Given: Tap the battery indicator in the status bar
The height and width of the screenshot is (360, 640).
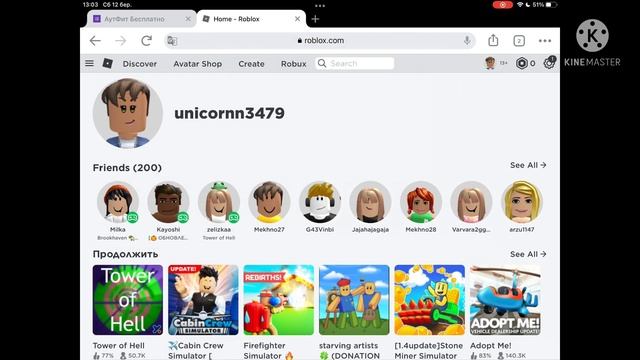Looking at the screenshot, I should point(551,4).
